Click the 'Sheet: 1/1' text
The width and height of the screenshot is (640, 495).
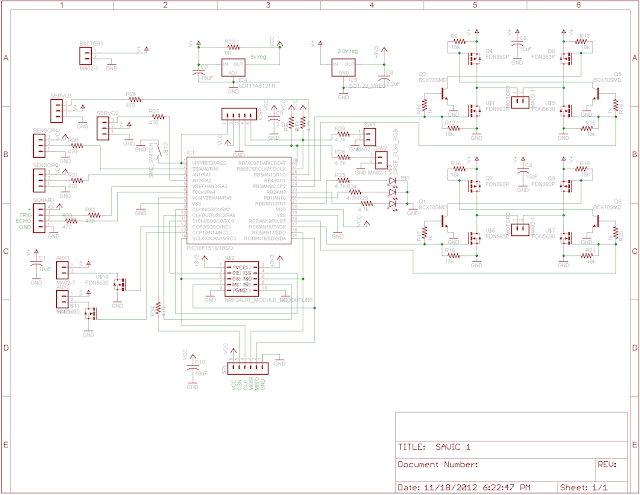click(x=584, y=487)
